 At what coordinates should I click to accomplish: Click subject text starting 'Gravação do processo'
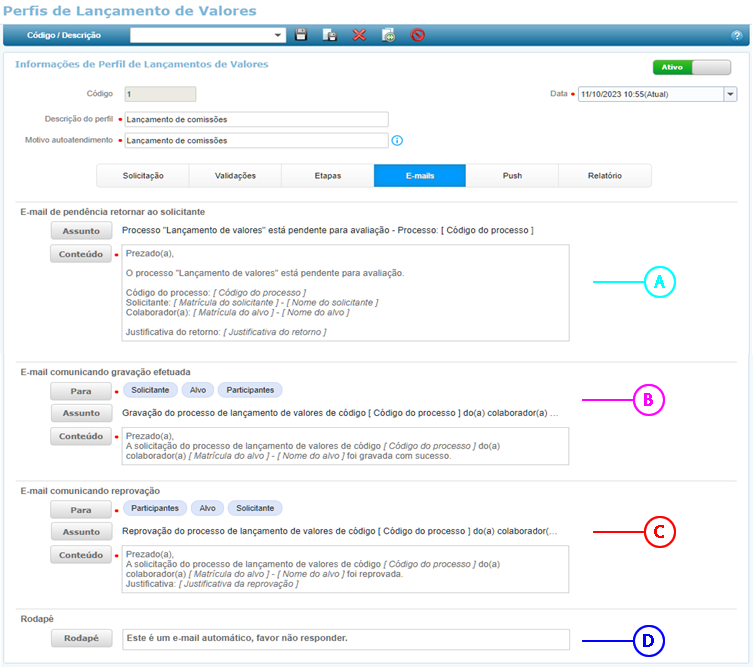[x=340, y=413]
